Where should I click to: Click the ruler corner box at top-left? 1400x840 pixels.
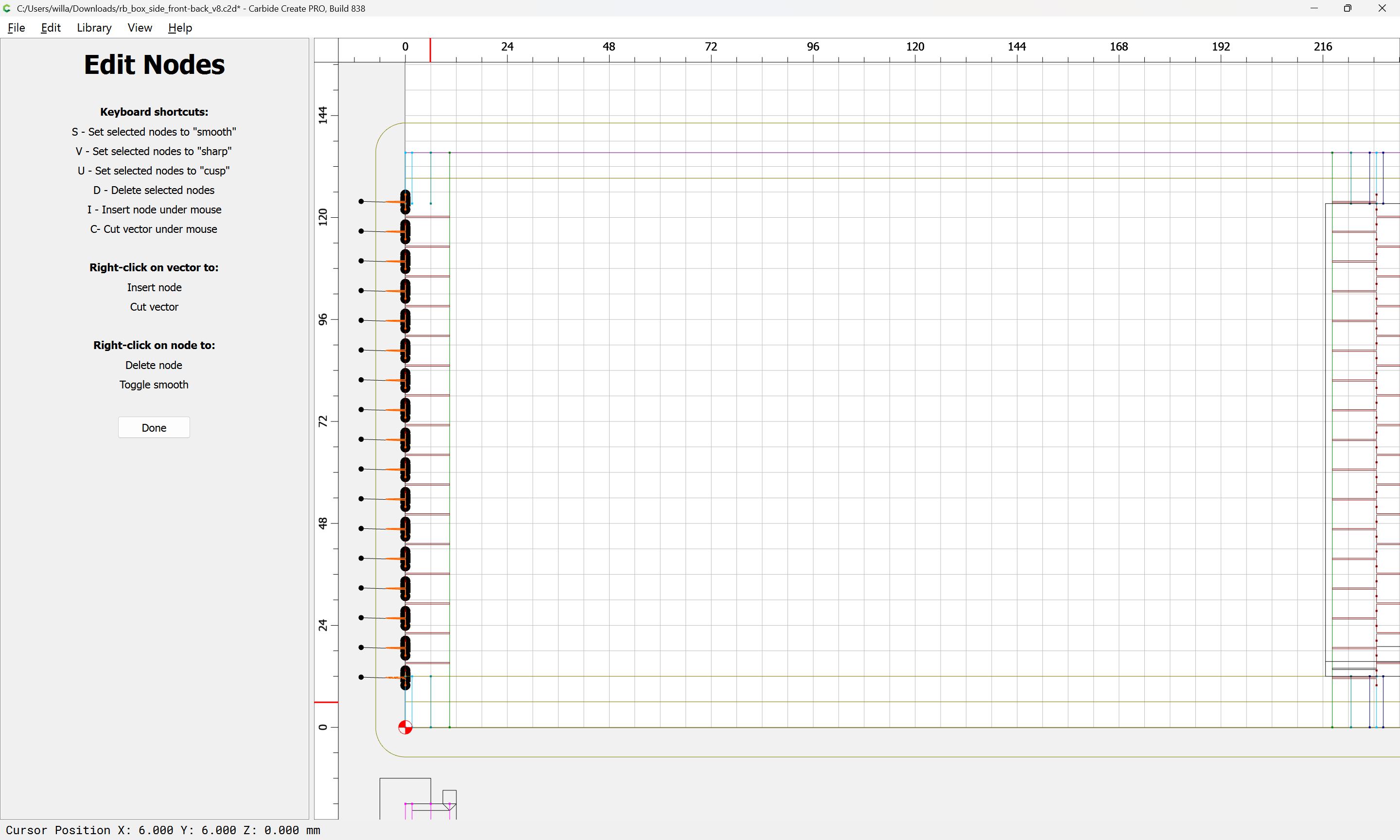pyautogui.click(x=327, y=51)
